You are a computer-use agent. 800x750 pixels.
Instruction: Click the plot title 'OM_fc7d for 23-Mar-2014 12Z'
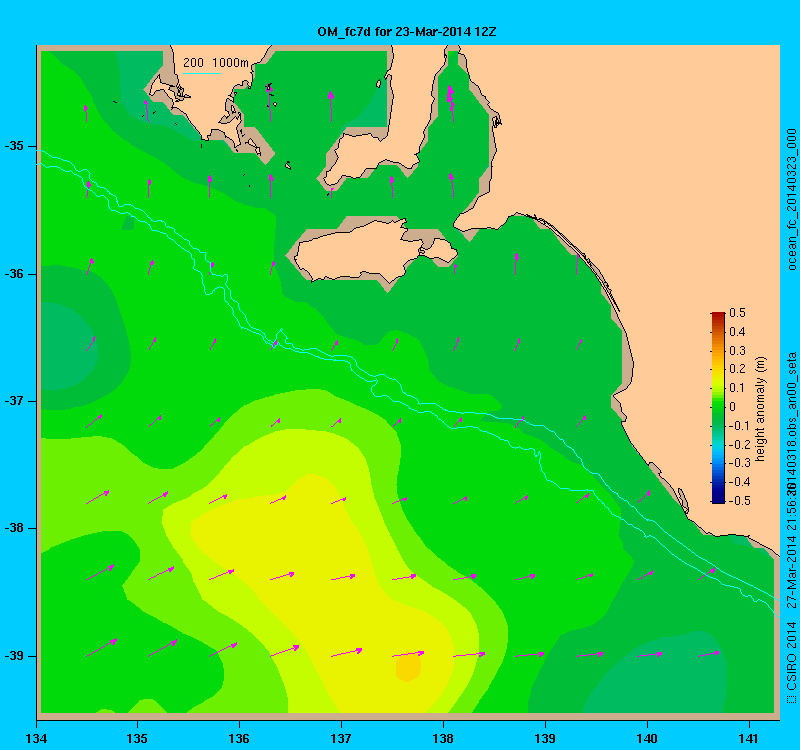tap(407, 32)
